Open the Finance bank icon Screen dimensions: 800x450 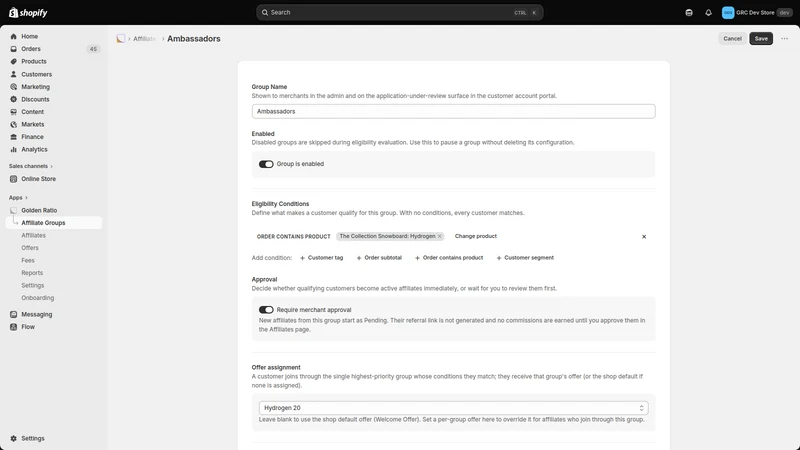point(13,137)
